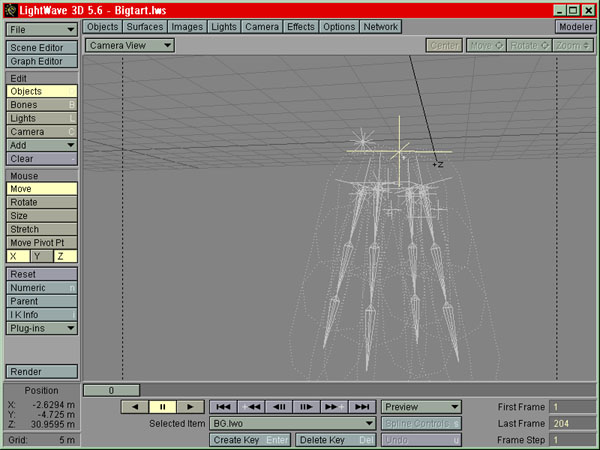Click the play forward arrow button

click(x=189, y=407)
